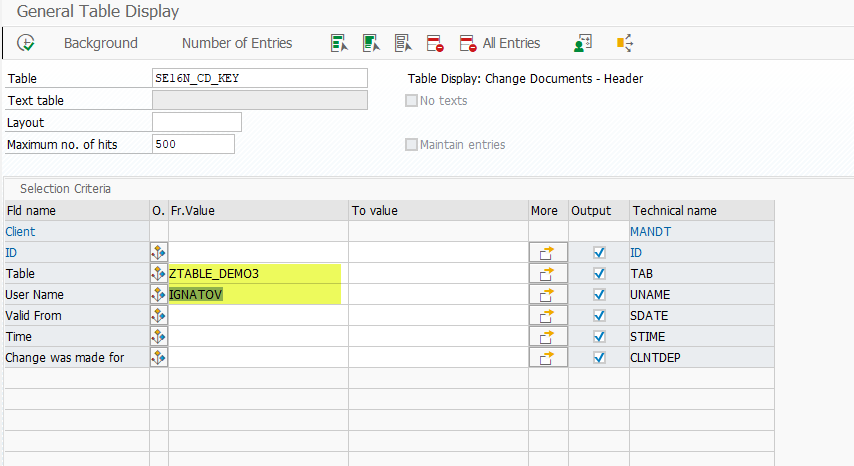The height and width of the screenshot is (466, 854).
Task: Click the ID field name link
Action: tap(11, 253)
